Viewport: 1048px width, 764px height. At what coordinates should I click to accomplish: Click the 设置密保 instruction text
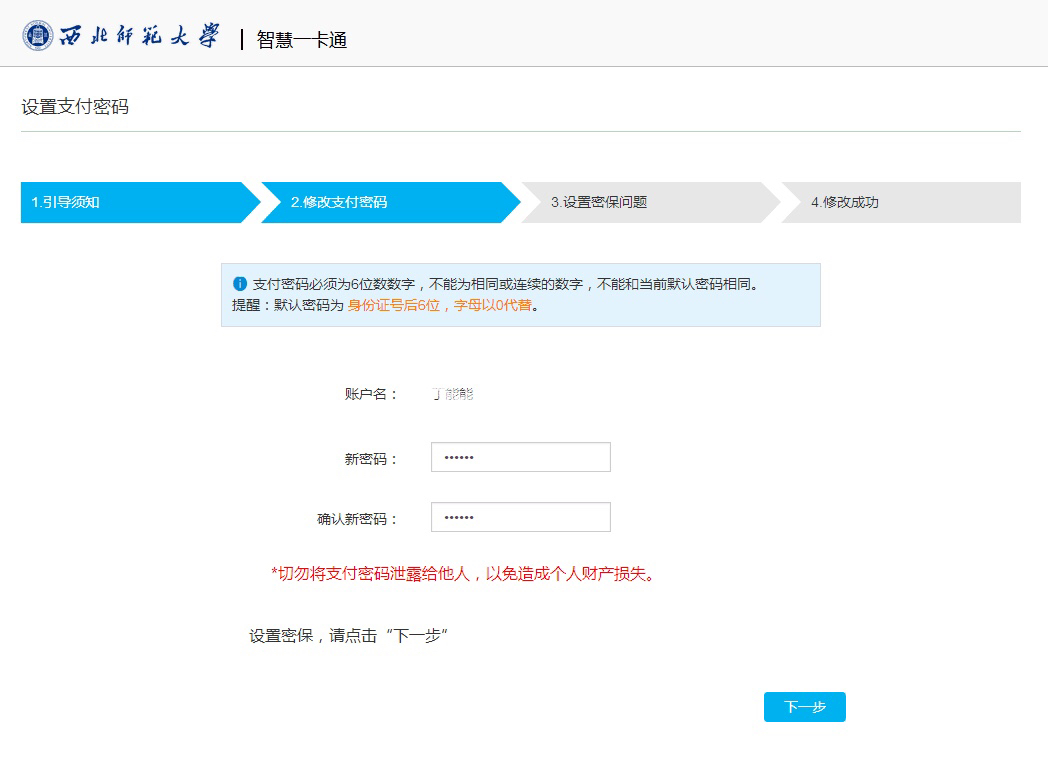(x=348, y=636)
